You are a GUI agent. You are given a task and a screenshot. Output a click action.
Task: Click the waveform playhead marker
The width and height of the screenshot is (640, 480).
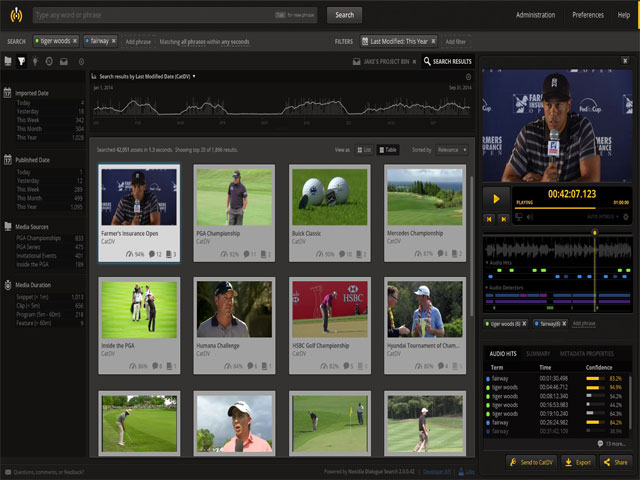pyautogui.click(x=595, y=233)
